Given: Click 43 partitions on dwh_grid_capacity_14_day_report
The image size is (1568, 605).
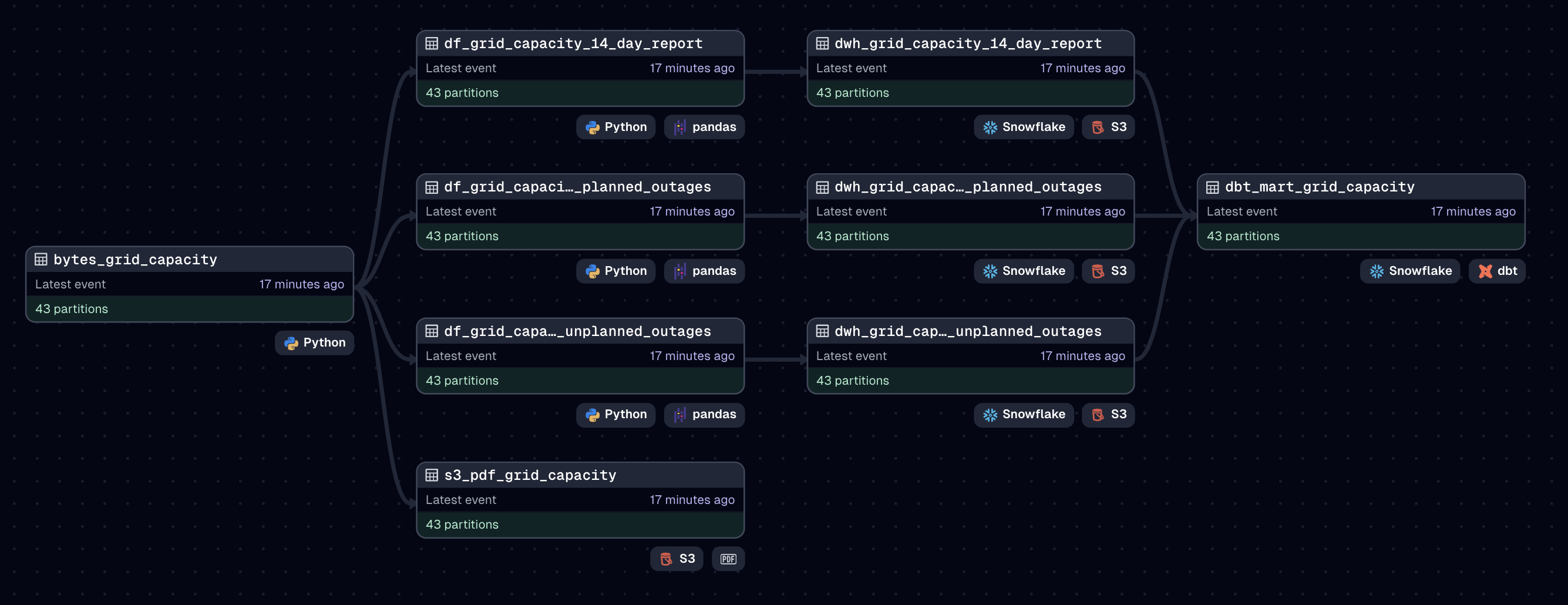Looking at the screenshot, I should [852, 93].
